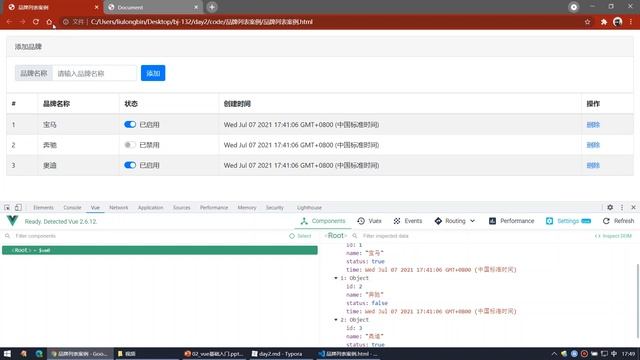Switch to the Document browser tab
This screenshot has width=640, height=360.
(x=153, y=7)
